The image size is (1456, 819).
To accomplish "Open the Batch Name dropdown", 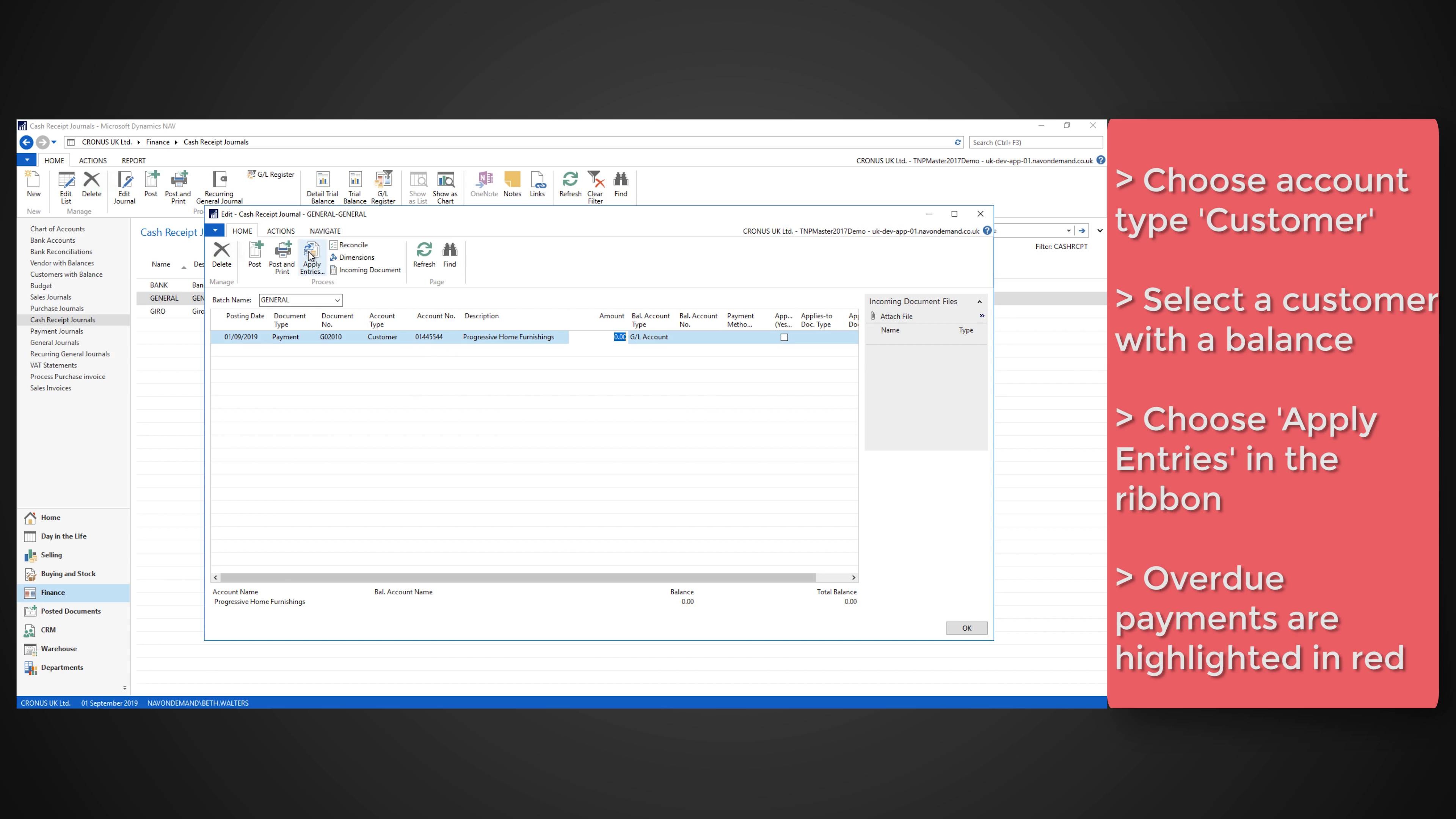I will [337, 300].
